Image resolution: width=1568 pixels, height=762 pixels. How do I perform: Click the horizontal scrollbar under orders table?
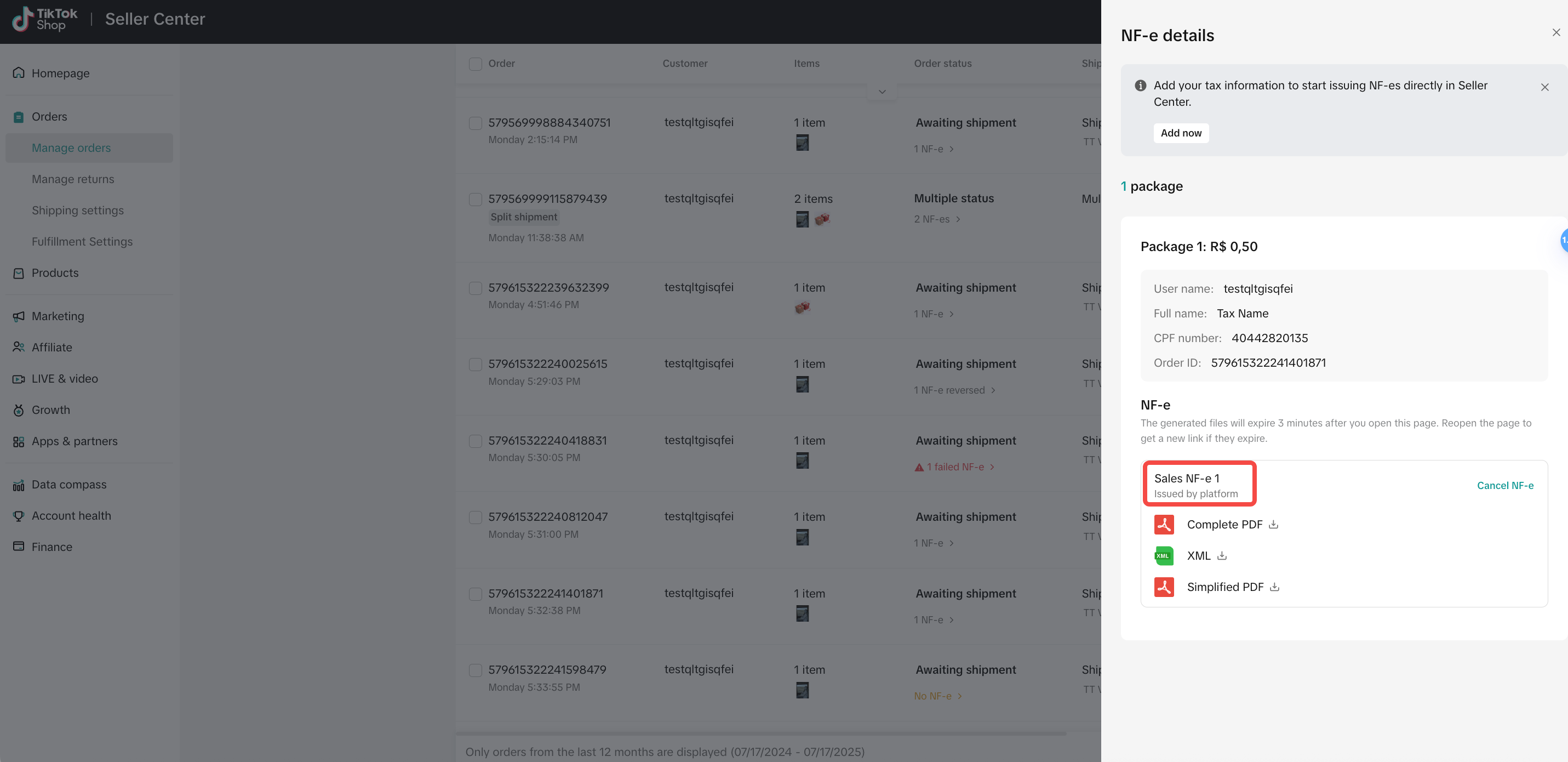[761, 733]
